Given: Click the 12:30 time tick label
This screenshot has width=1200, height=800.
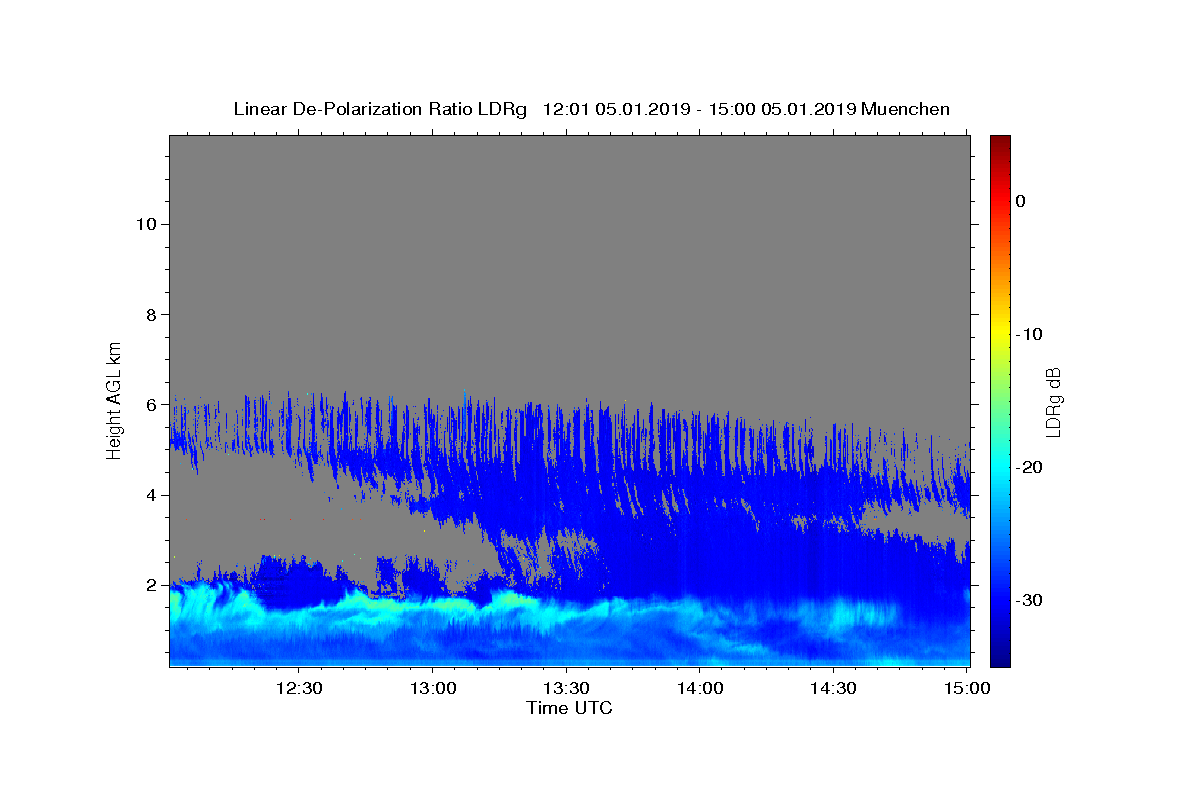Looking at the screenshot, I should point(299,688).
